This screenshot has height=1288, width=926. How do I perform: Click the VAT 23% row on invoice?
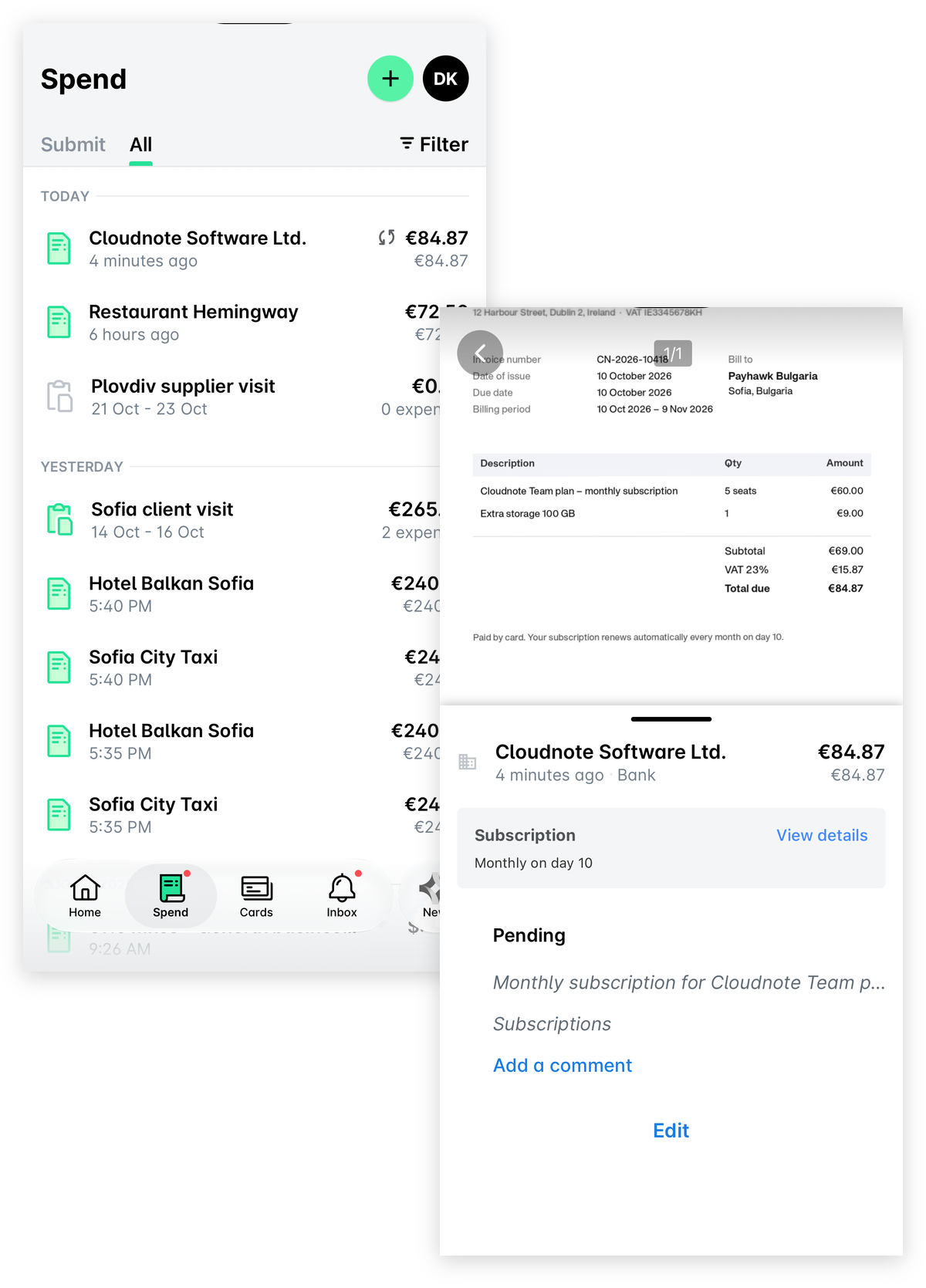[794, 570]
